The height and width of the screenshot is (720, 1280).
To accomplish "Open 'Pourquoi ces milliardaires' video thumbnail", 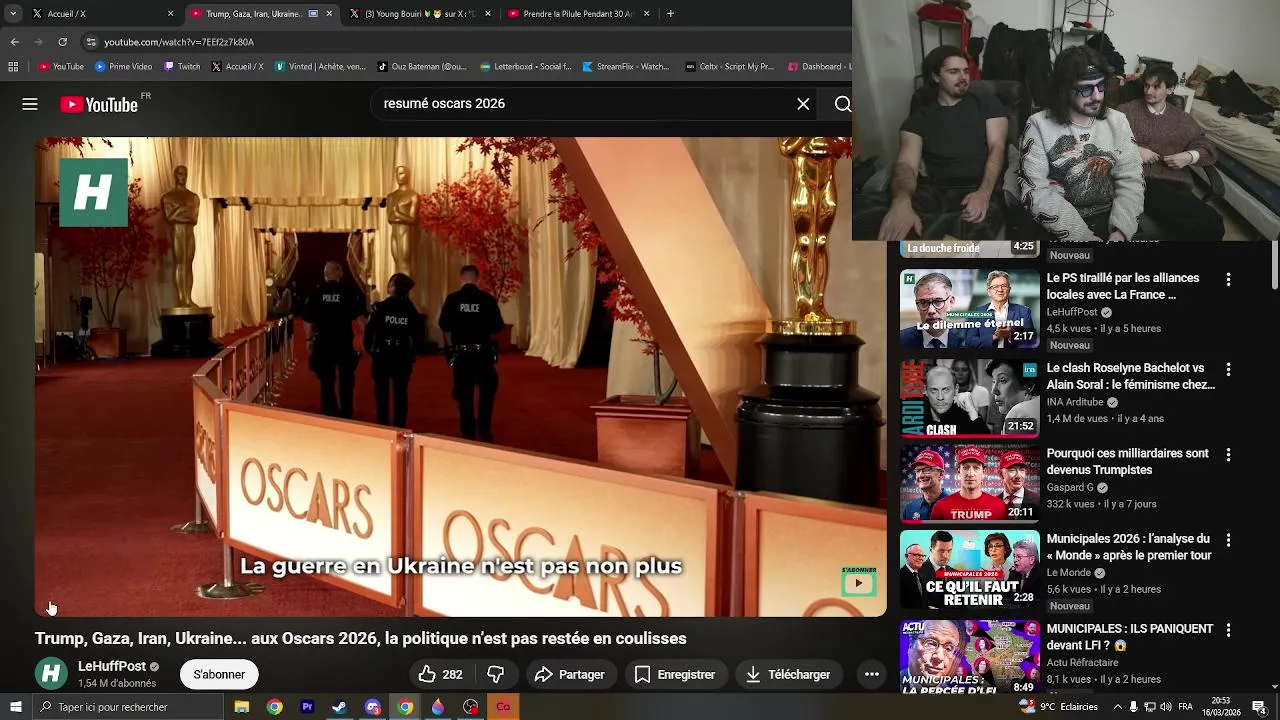I will click(969, 484).
